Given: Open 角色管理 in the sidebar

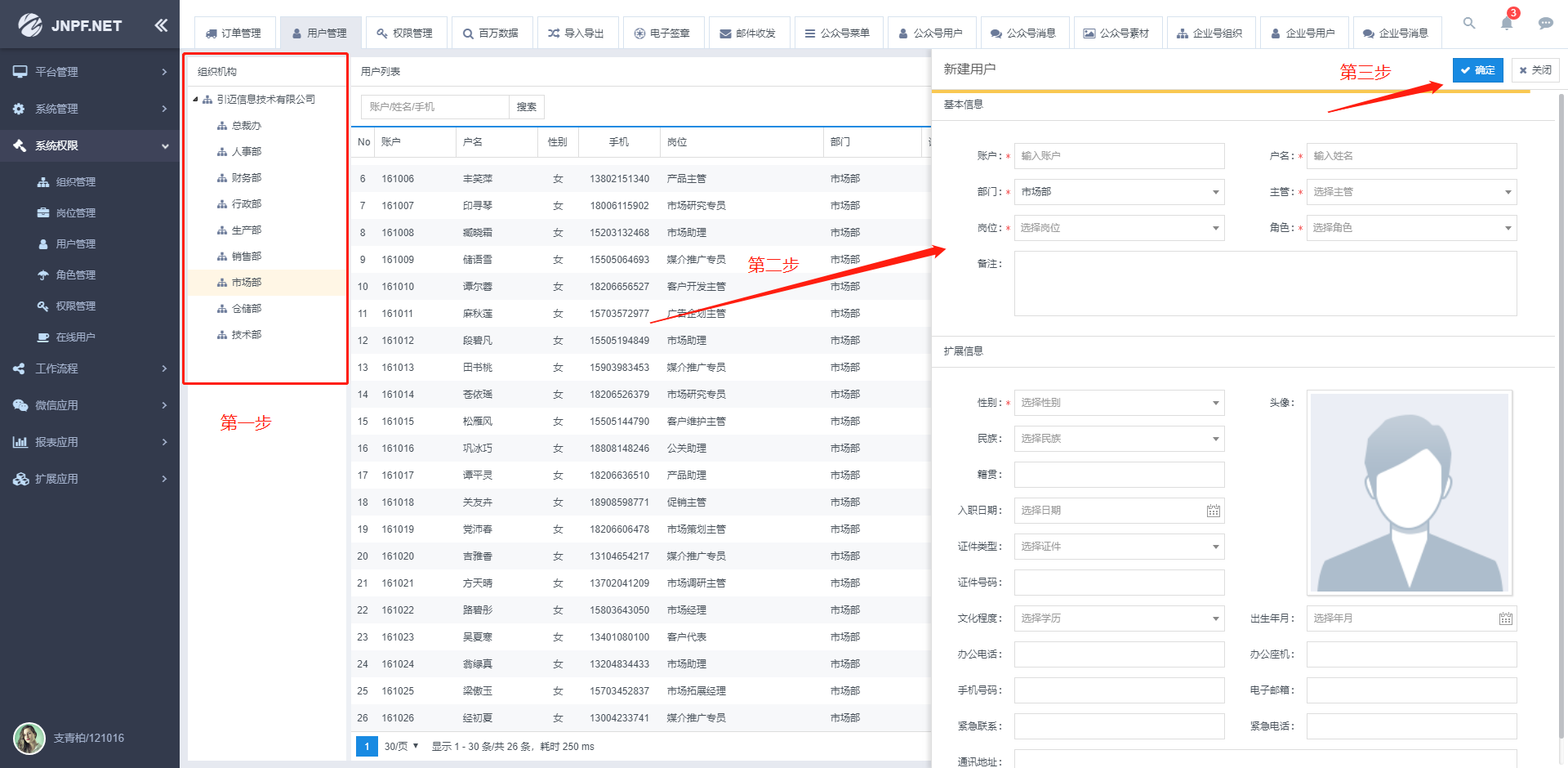Looking at the screenshot, I should 75,275.
